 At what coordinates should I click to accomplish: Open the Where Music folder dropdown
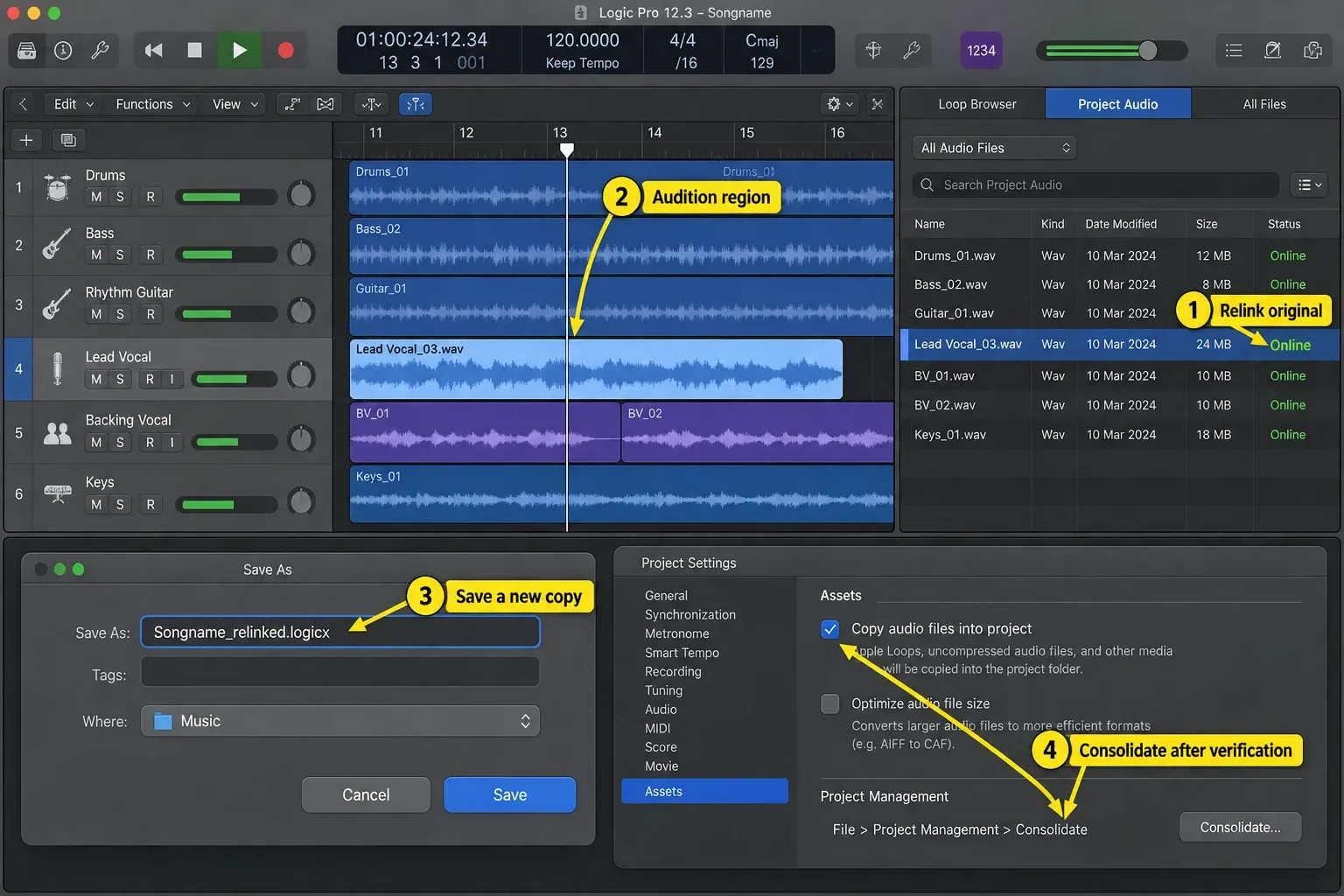(340, 721)
